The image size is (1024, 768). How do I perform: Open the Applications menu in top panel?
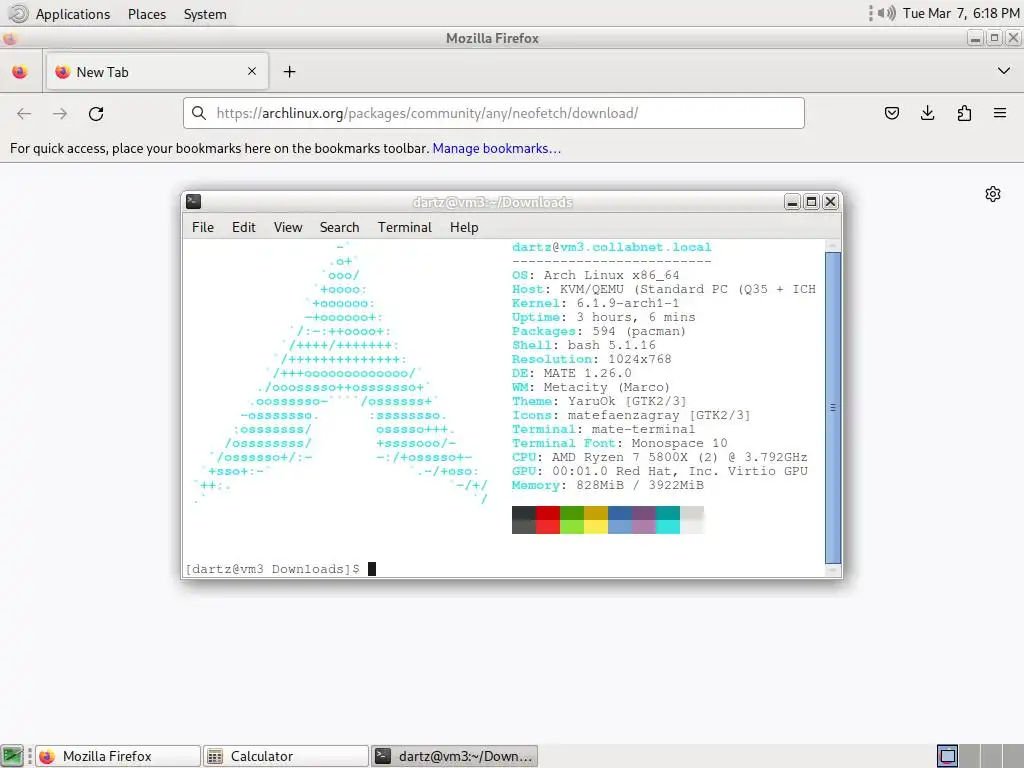[72, 14]
